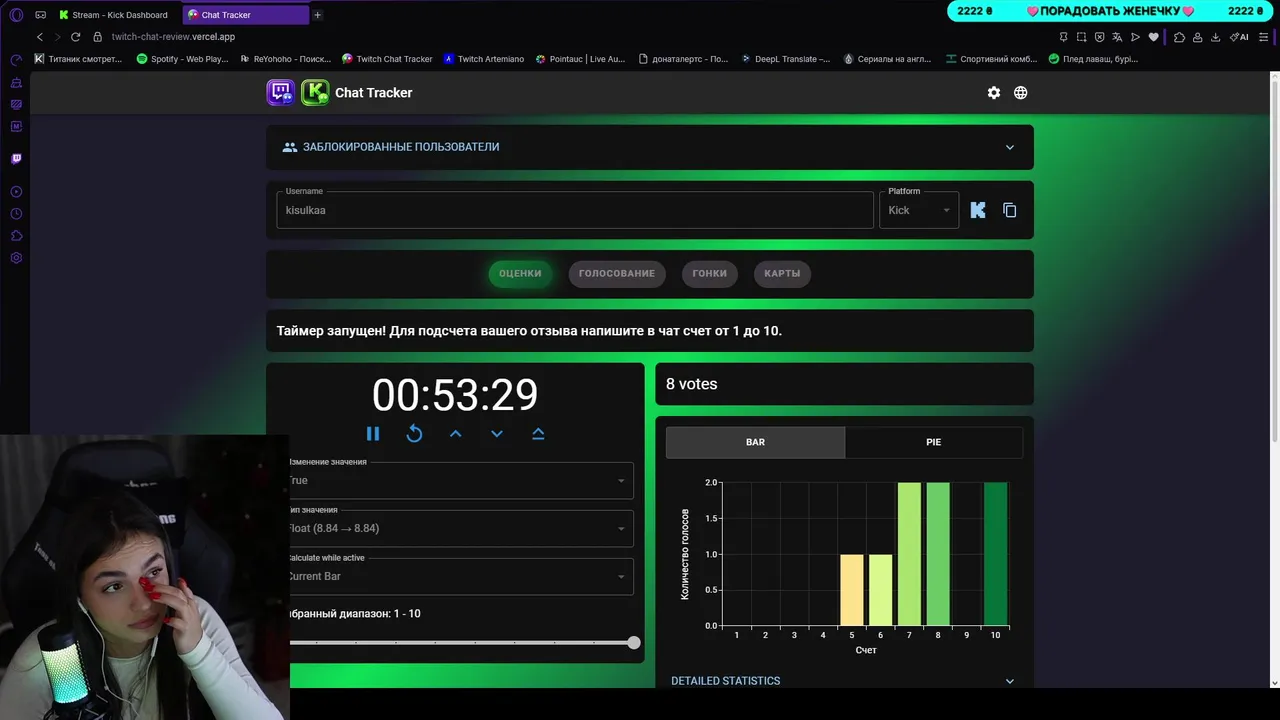The height and width of the screenshot is (720, 1280).
Task: Click the translate page icon in address bar
Action: tap(1117, 37)
